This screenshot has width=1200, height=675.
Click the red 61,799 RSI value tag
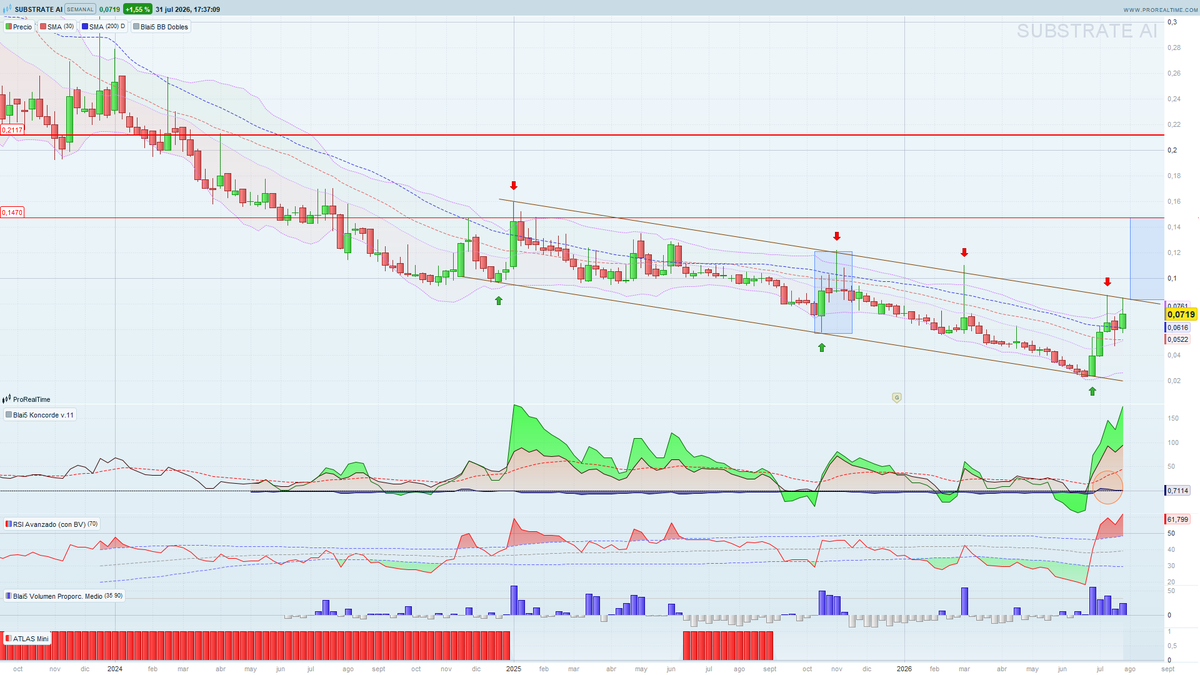point(1178,519)
